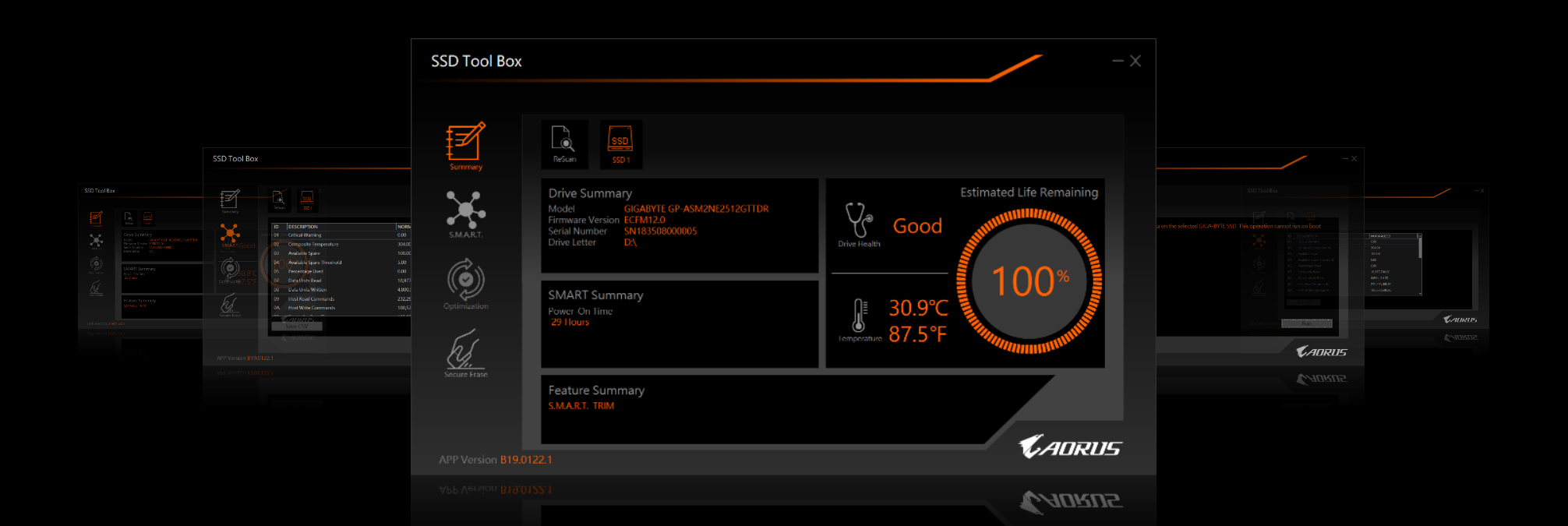The width and height of the screenshot is (1568, 526).
Task: Select the Available Spare Threshold row in the left table
Action: [x=341, y=263]
